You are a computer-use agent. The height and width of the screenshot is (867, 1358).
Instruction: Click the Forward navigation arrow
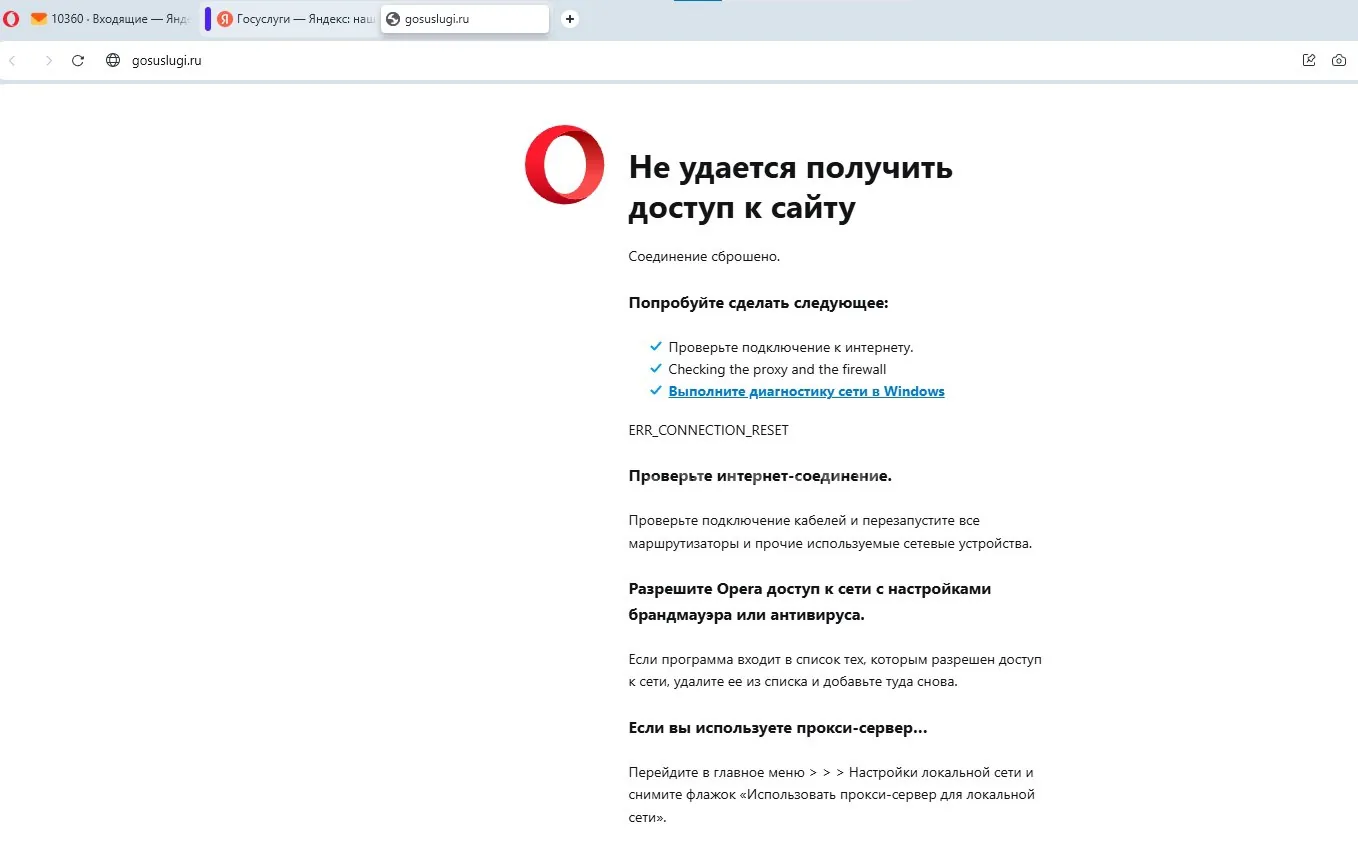[x=48, y=61]
